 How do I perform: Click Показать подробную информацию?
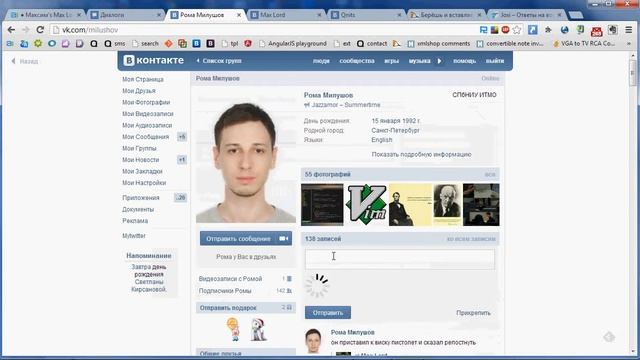421,154
